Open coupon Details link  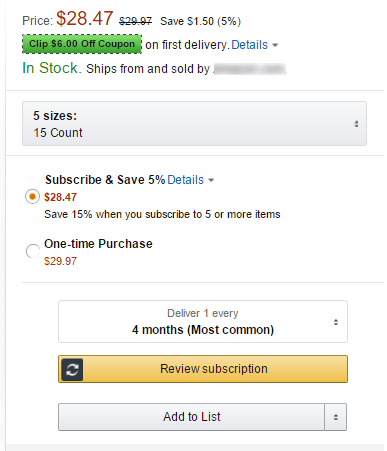point(250,45)
